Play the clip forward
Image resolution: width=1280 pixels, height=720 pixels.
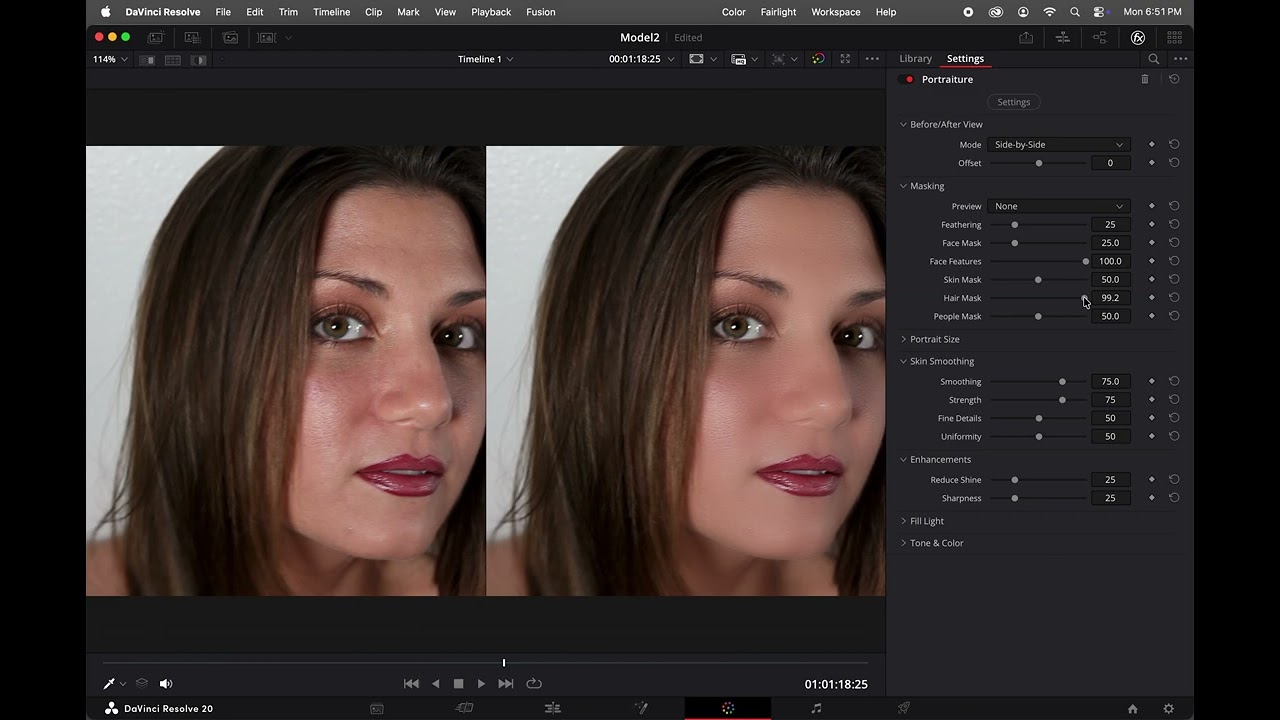(481, 684)
